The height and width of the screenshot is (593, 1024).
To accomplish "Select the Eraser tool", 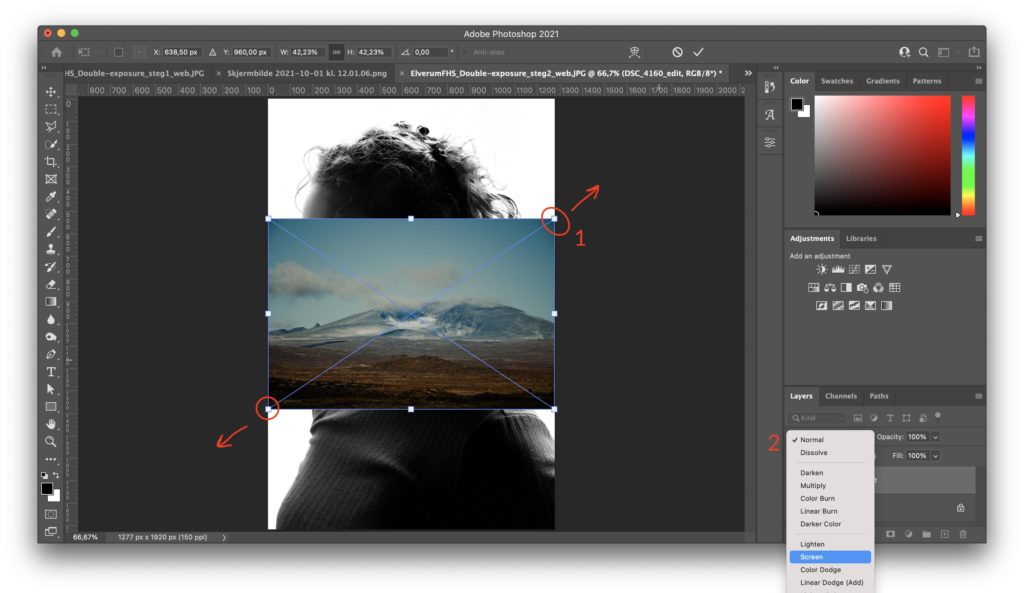I will coord(51,284).
